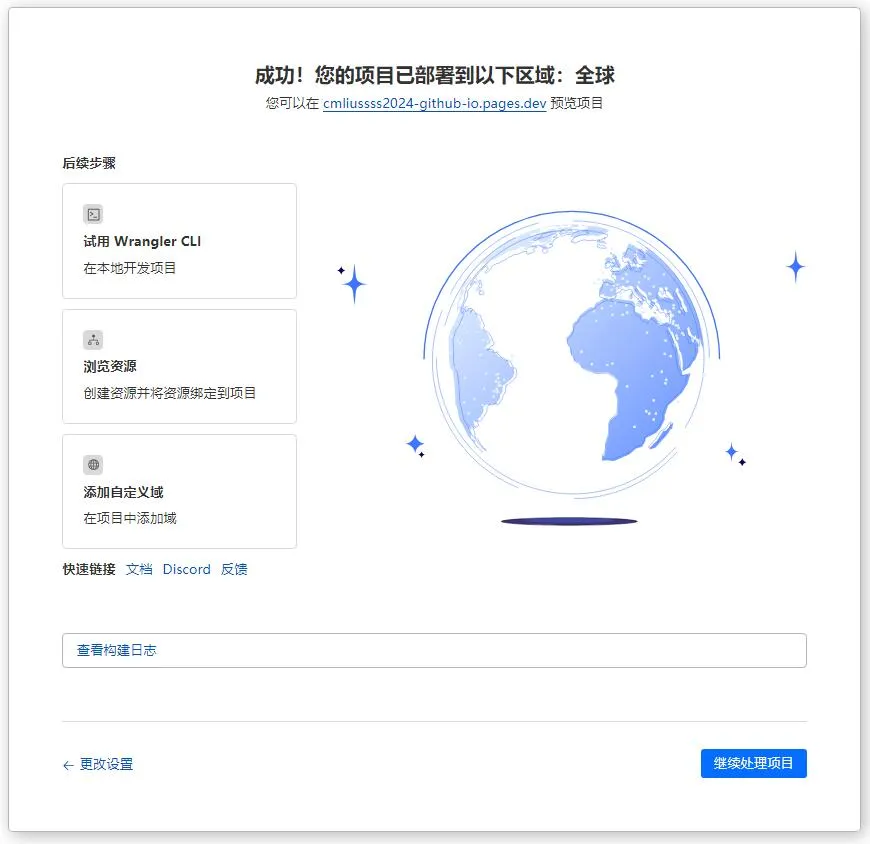Click the terminal icon on Wrangler CLI card
The height and width of the screenshot is (844, 870).
coord(92,213)
